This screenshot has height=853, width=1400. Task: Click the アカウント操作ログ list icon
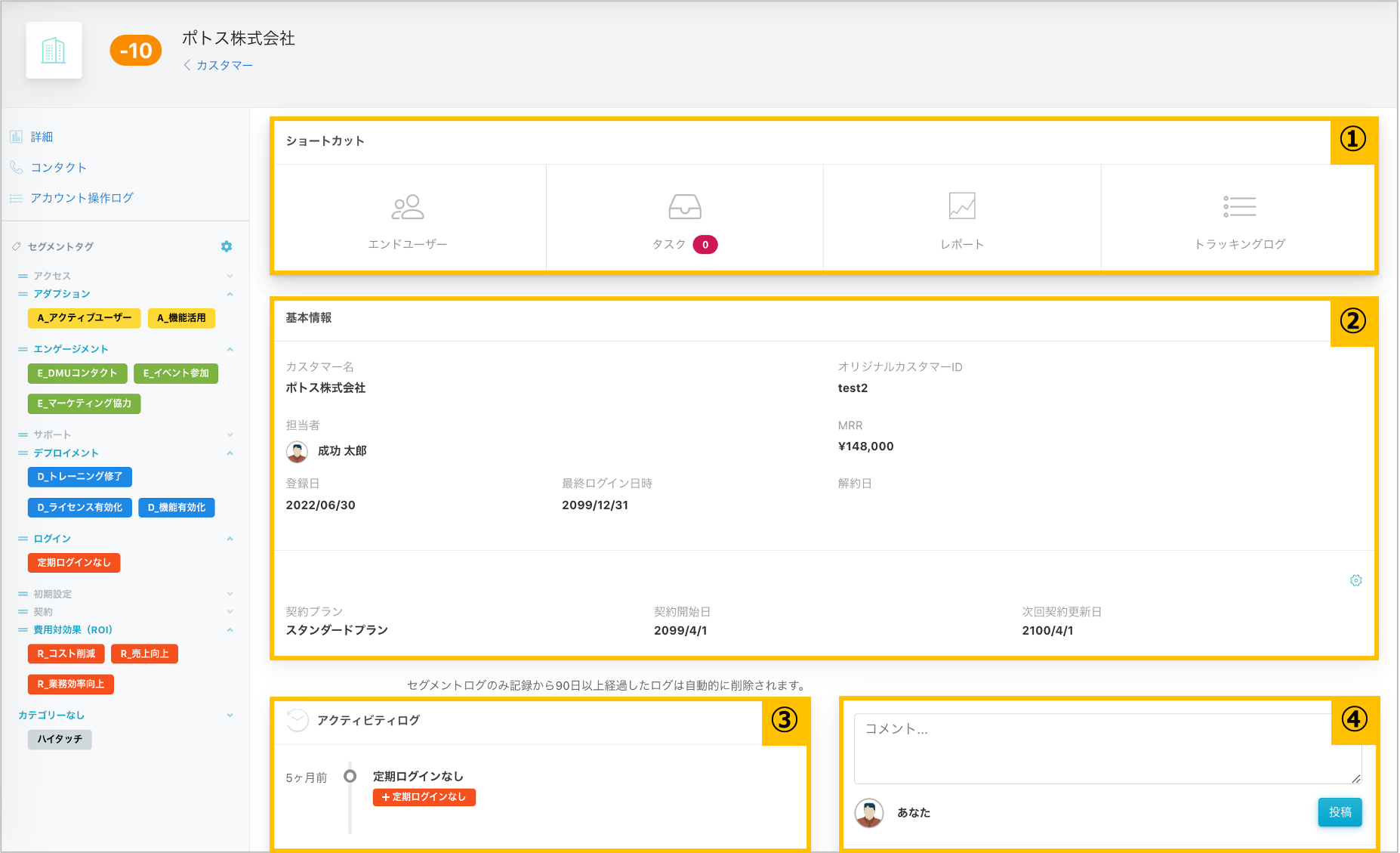(16, 198)
